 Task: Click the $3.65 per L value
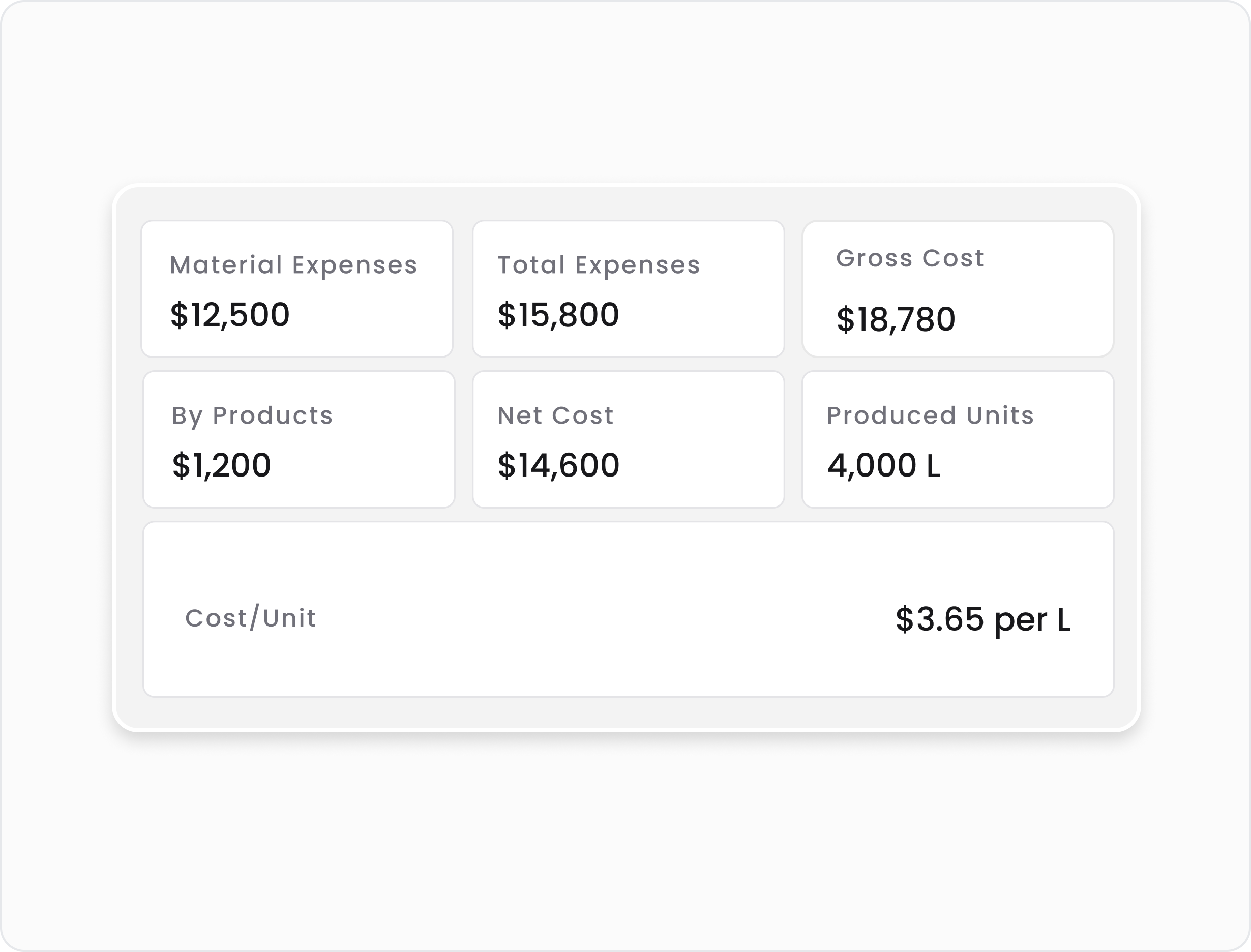(x=983, y=619)
